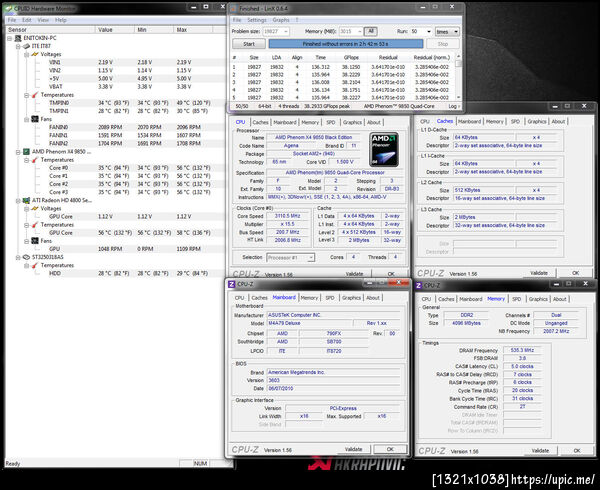Collapse the AMD Phenom X4 9850 node
This screenshot has height=490, width=600.
click(18, 152)
